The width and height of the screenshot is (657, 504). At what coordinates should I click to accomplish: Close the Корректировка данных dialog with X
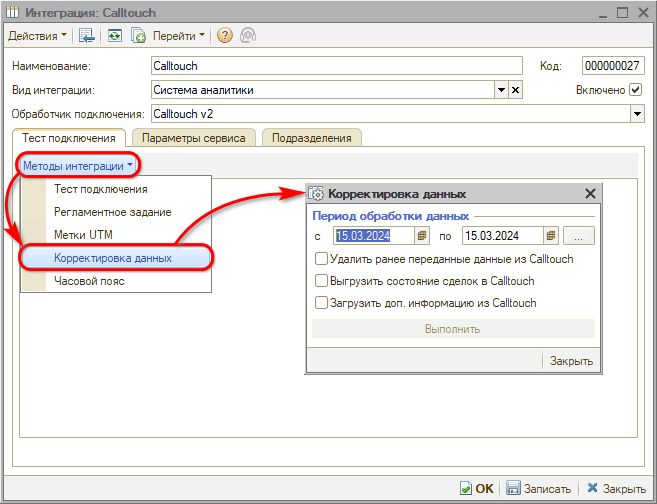pos(590,194)
